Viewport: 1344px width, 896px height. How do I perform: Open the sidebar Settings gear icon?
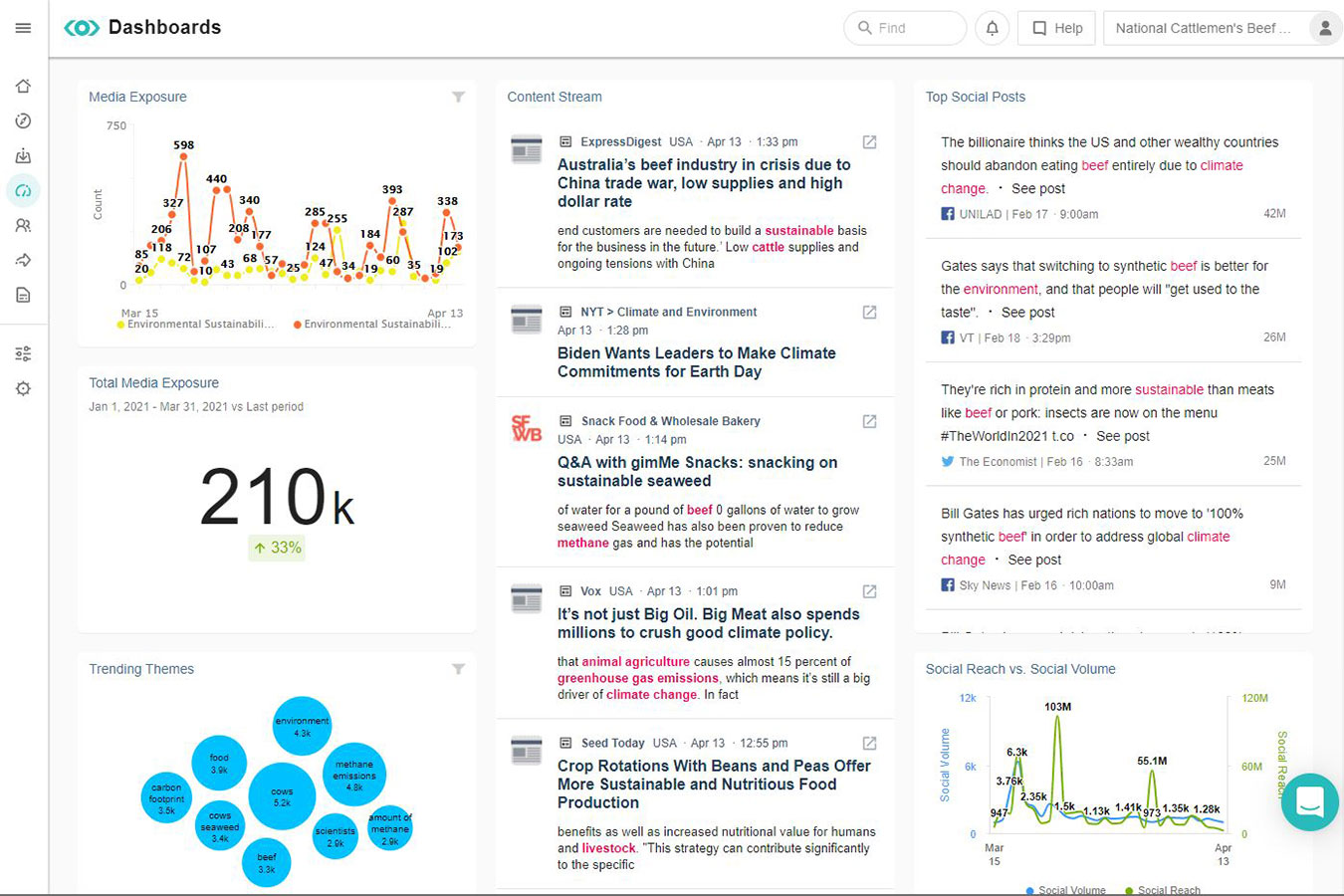click(23, 388)
